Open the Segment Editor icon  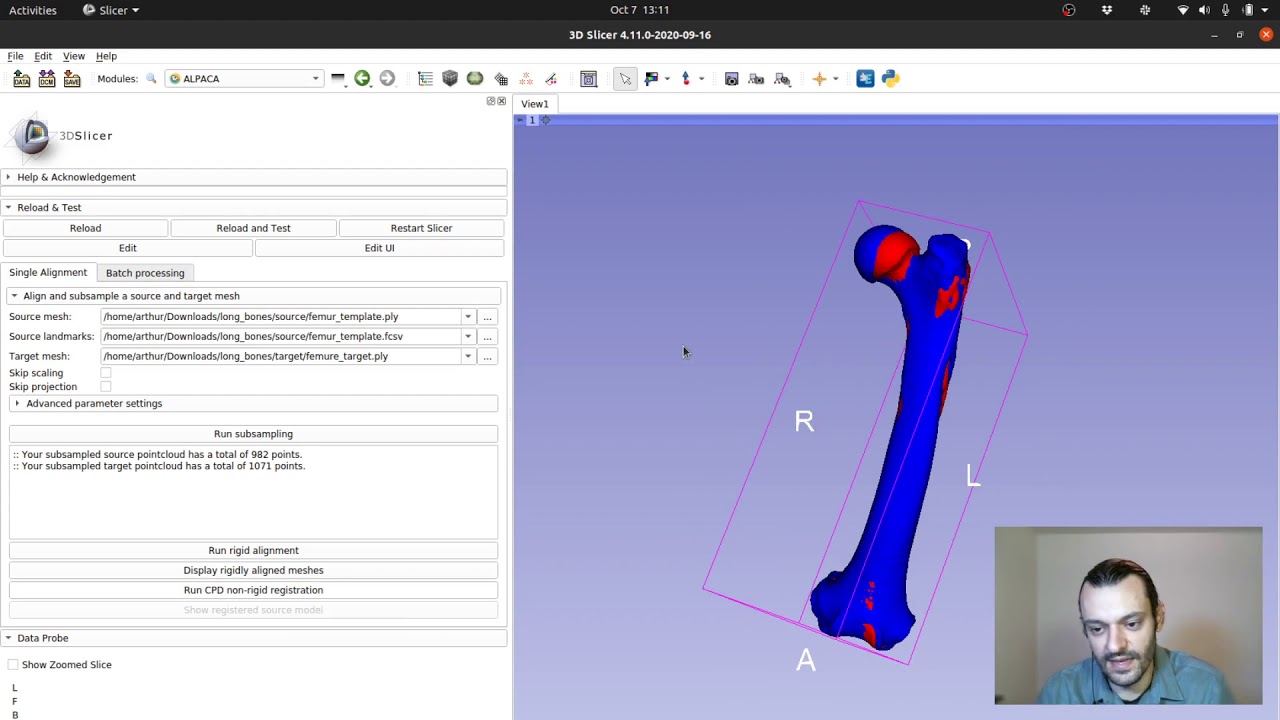pyautogui.click(x=551, y=78)
